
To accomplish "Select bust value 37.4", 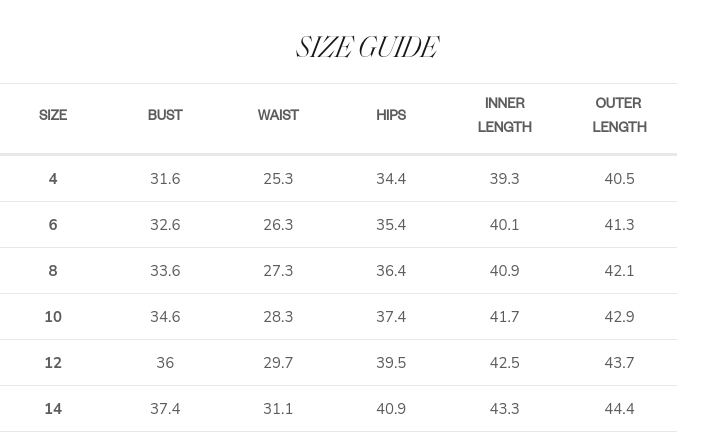I will tap(165, 409).
